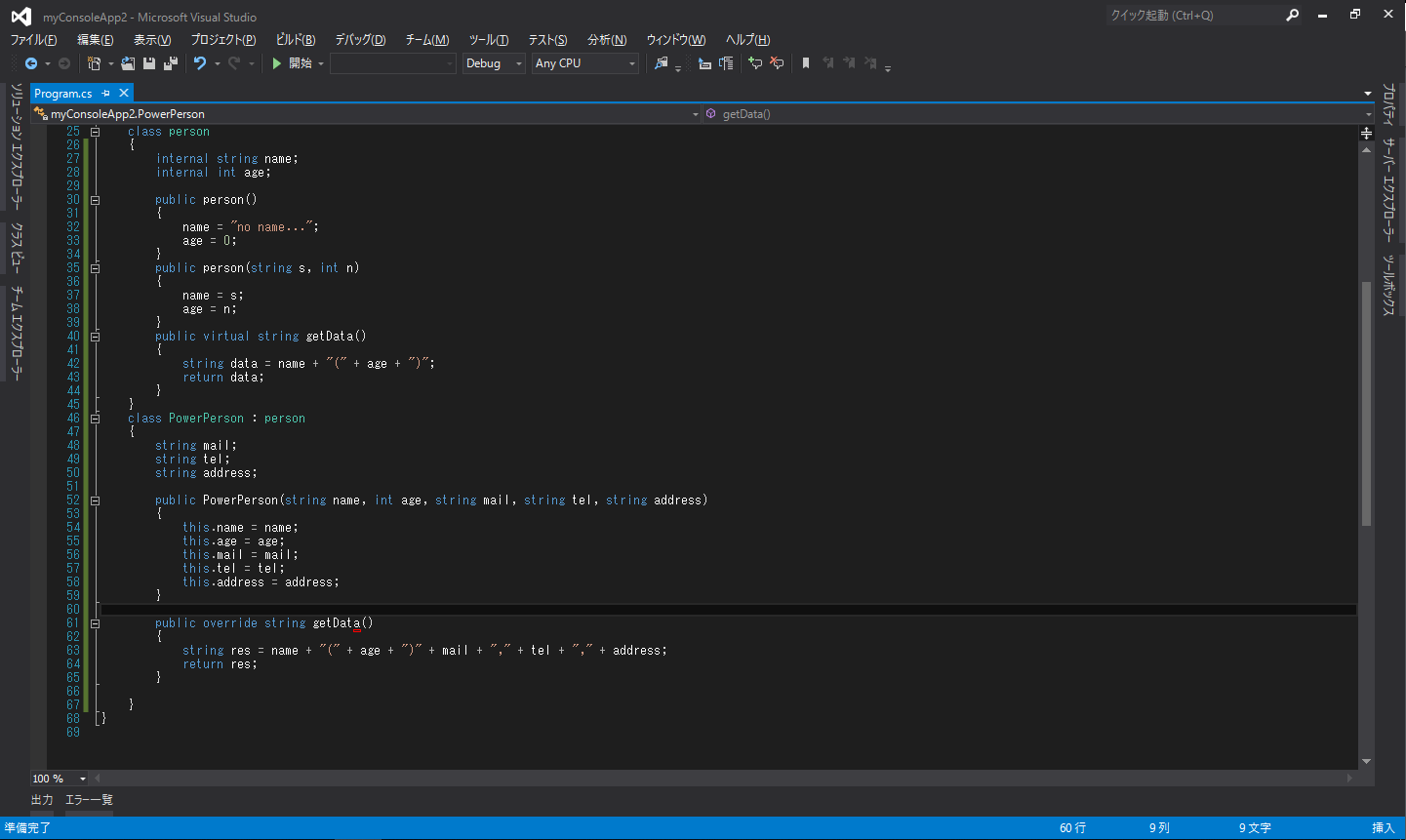Open the プロジェクト(P) menu
This screenshot has height=840, width=1406.
pos(223,40)
